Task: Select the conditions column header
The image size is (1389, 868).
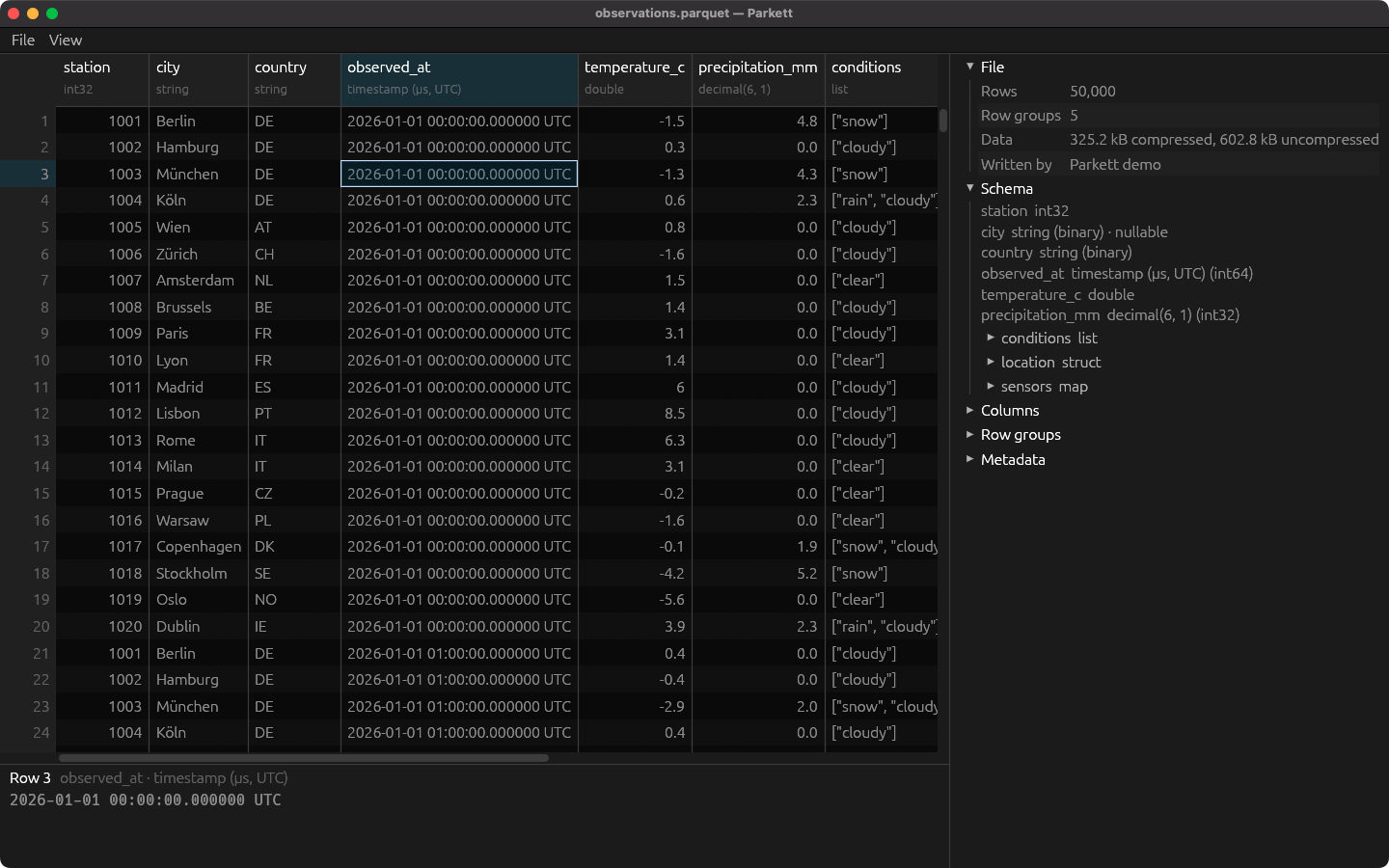Action: click(x=882, y=79)
